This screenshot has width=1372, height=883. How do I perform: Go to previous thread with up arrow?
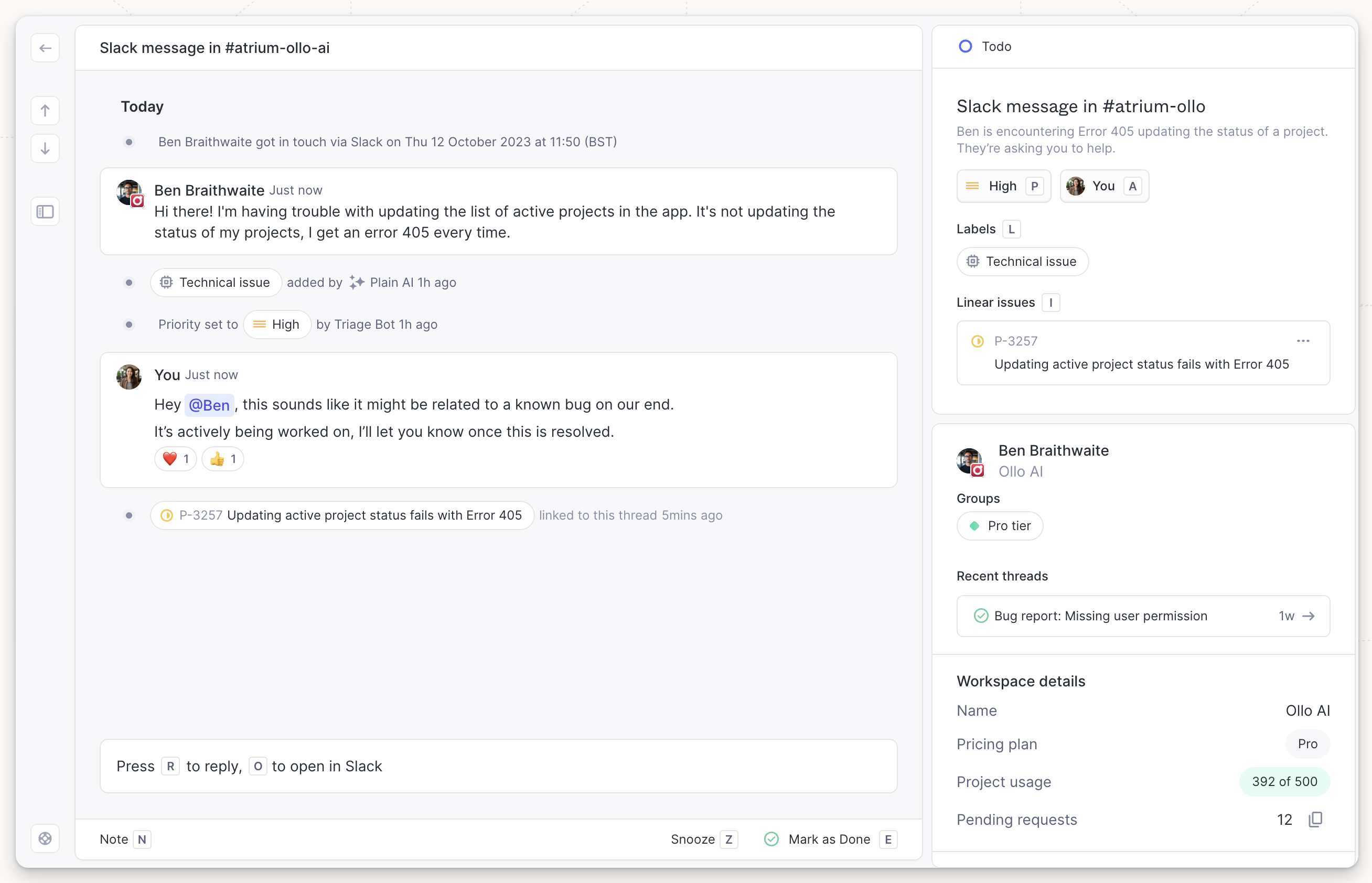point(45,110)
